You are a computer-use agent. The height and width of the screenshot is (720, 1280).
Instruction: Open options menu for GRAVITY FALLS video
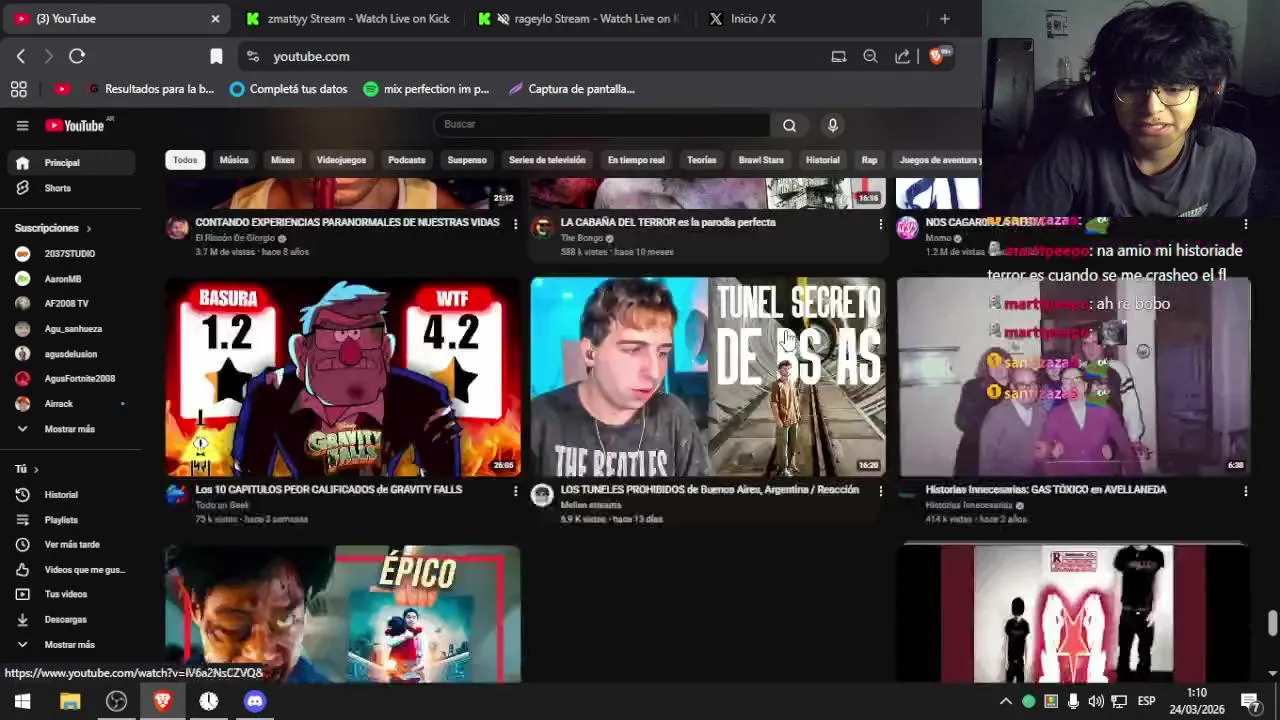[515, 491]
